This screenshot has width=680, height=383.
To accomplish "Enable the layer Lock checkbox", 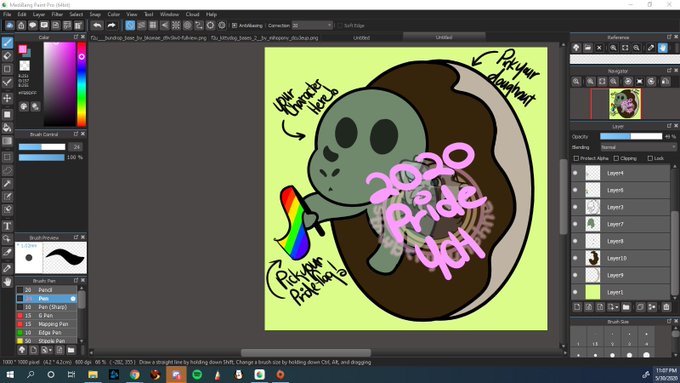I will coord(650,158).
